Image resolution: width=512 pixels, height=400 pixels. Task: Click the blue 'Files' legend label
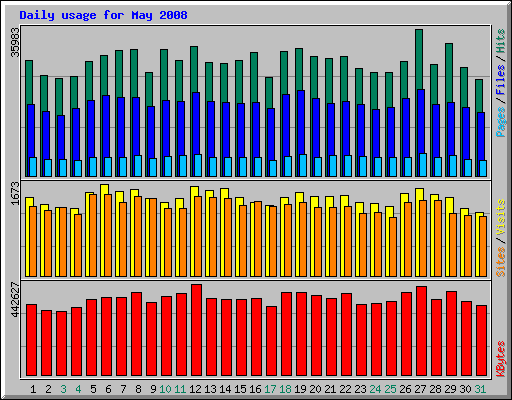[x=501, y=80]
